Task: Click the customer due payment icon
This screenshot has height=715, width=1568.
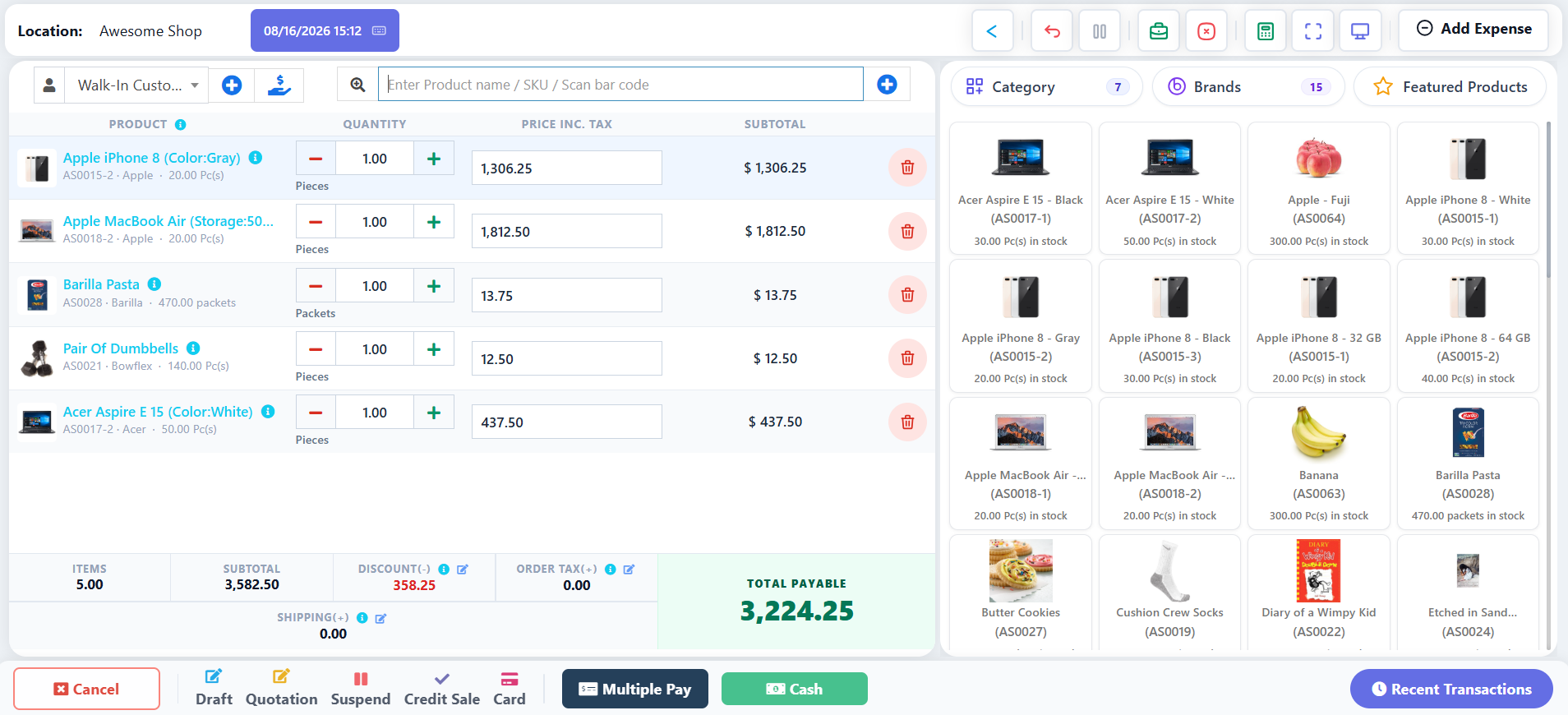Action: click(279, 85)
